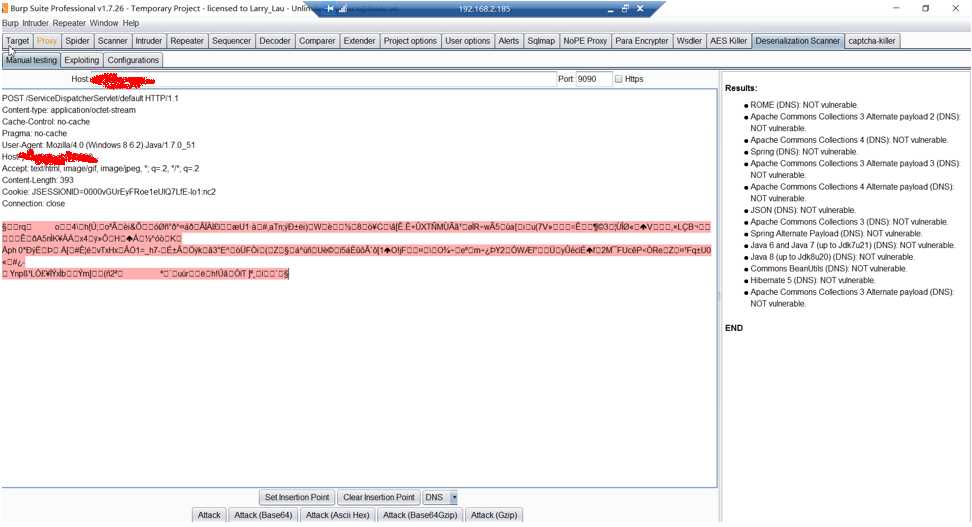
Task: Switch to the Sequencer tab
Action: point(231,41)
